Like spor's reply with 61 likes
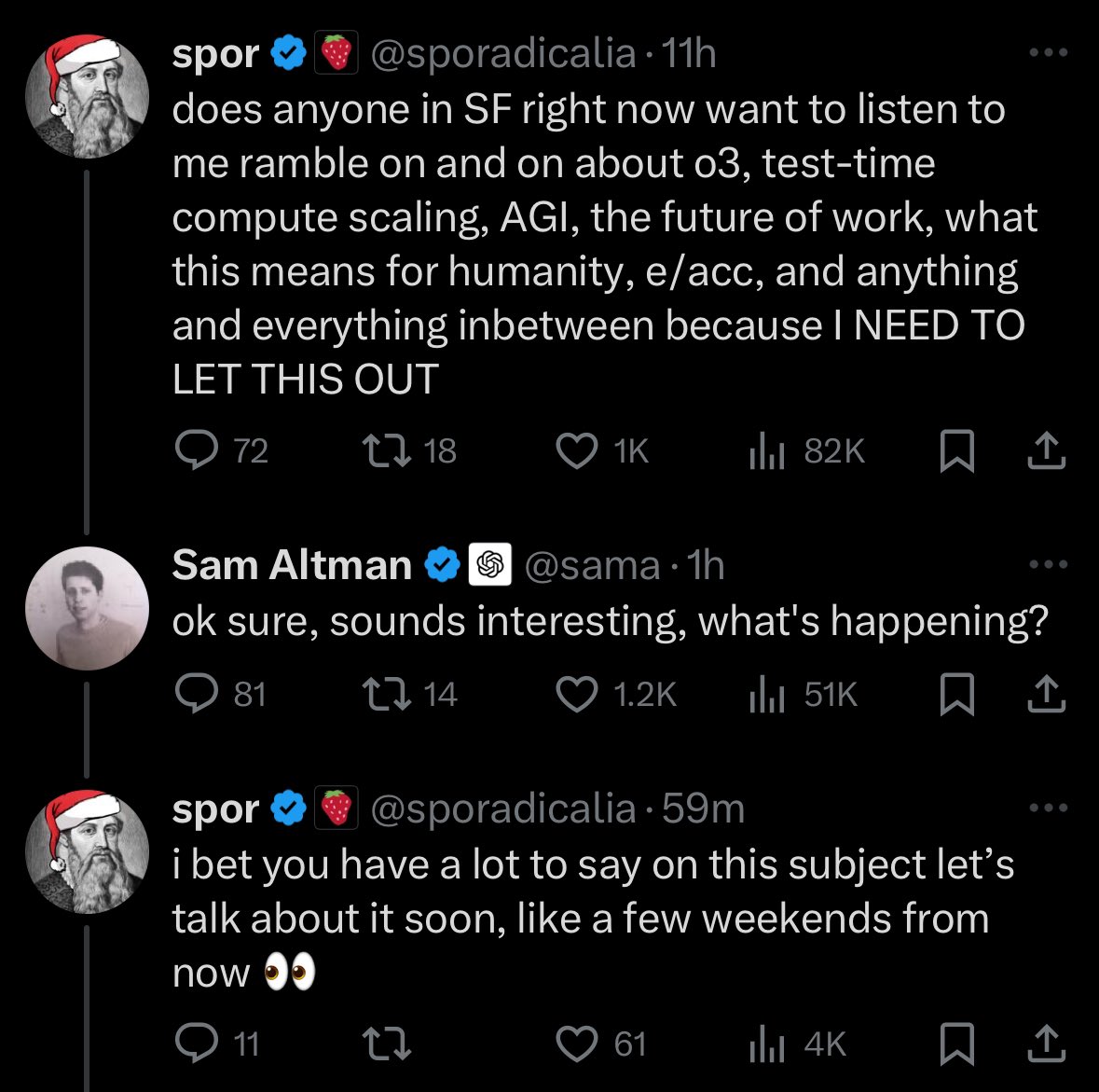Image resolution: width=1099 pixels, height=1092 pixels. 576,1044
